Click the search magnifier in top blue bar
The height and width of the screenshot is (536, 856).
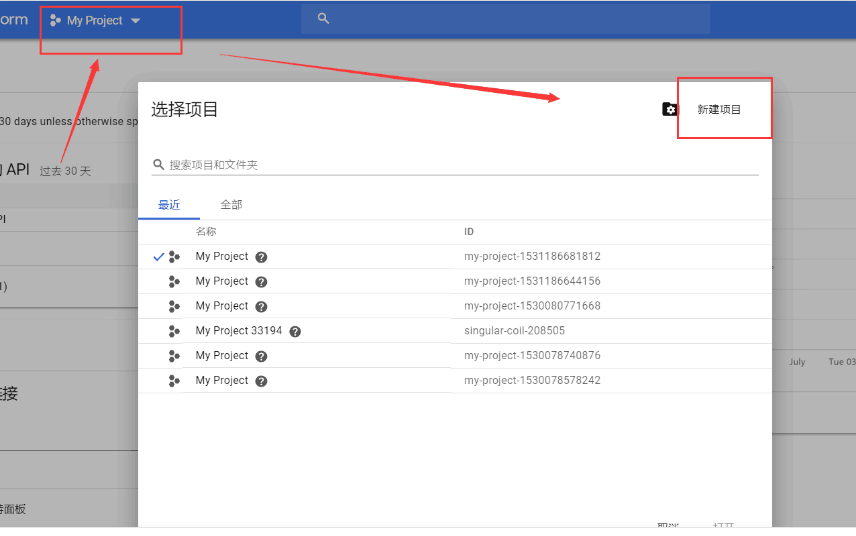(322, 19)
